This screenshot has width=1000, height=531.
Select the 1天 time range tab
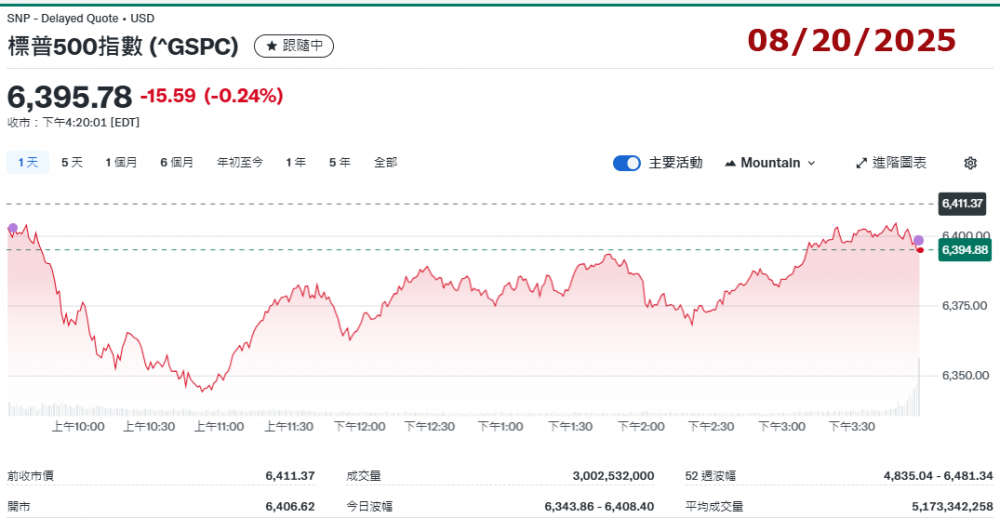point(28,162)
